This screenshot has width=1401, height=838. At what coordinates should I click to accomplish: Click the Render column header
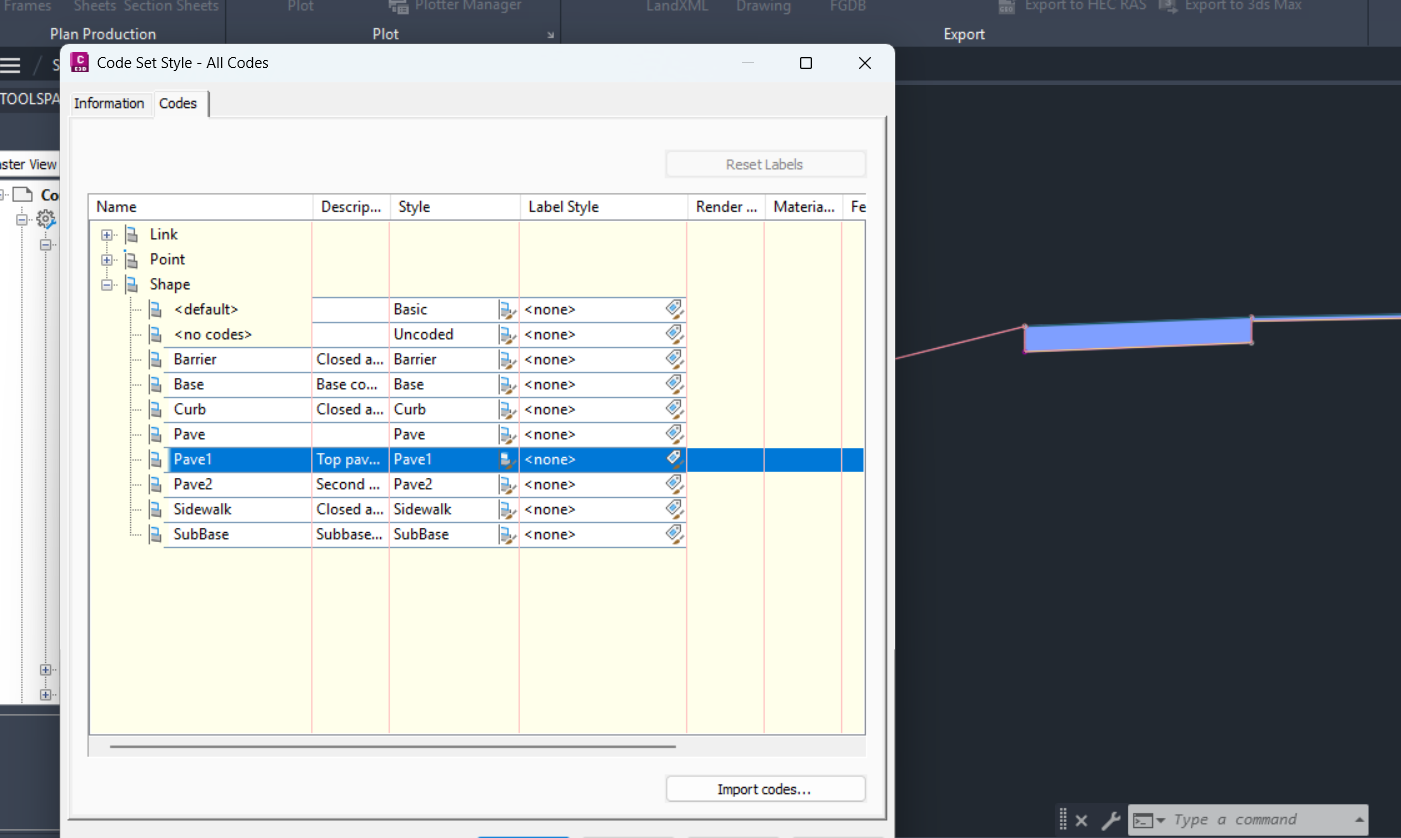726,207
